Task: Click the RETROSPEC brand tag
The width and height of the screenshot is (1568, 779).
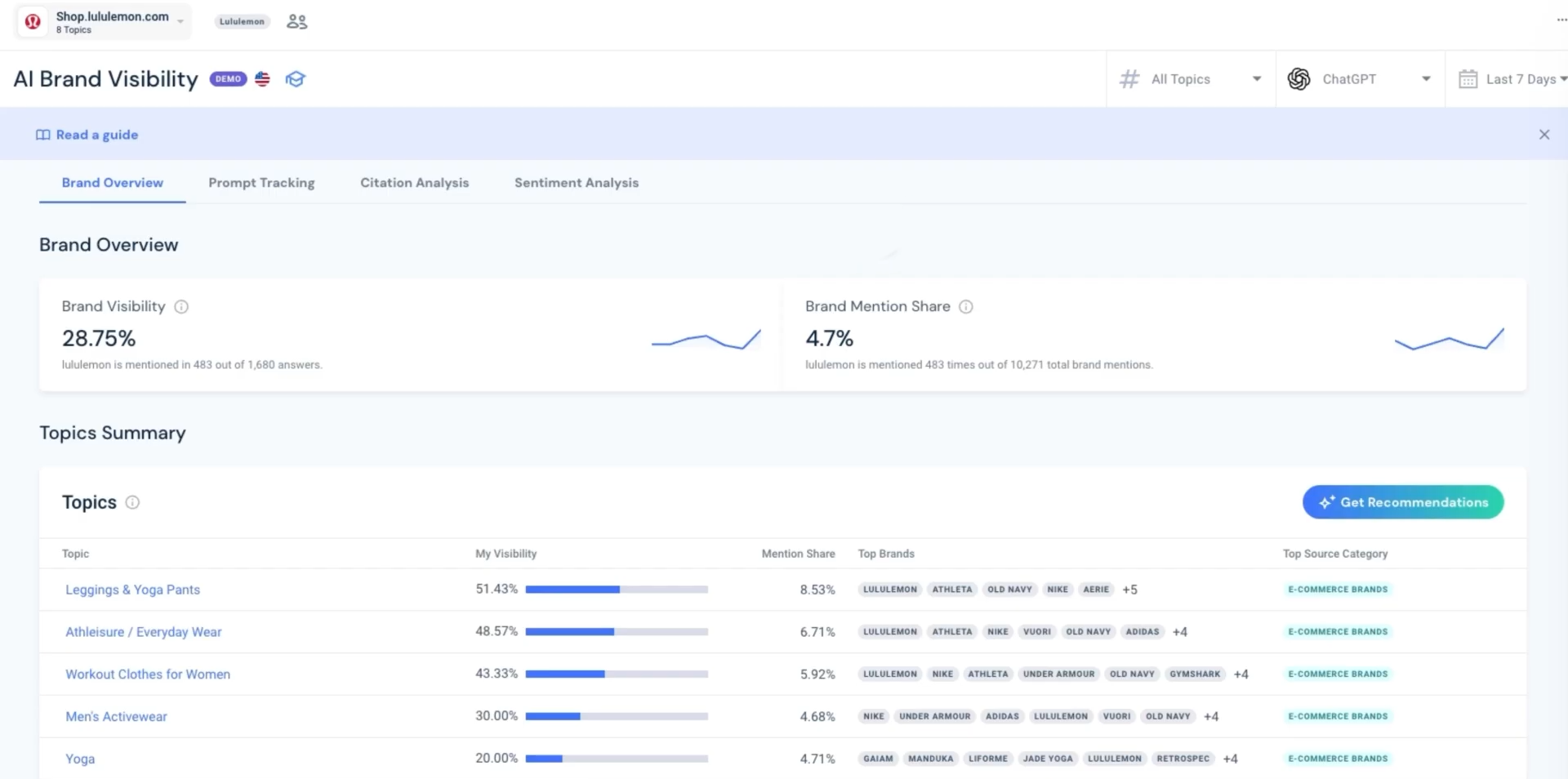Action: [1183, 759]
